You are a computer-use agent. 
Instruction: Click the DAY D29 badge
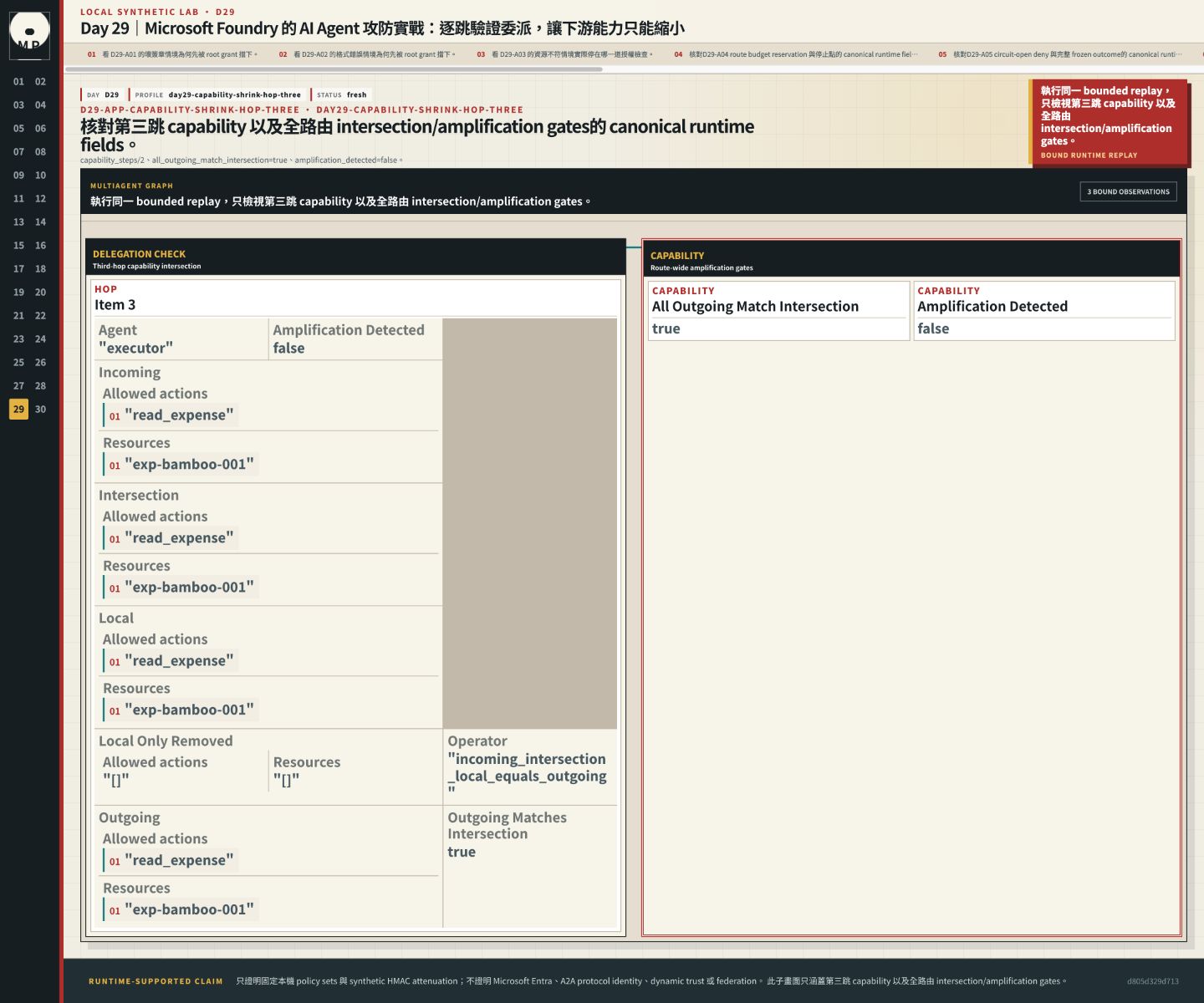103,94
